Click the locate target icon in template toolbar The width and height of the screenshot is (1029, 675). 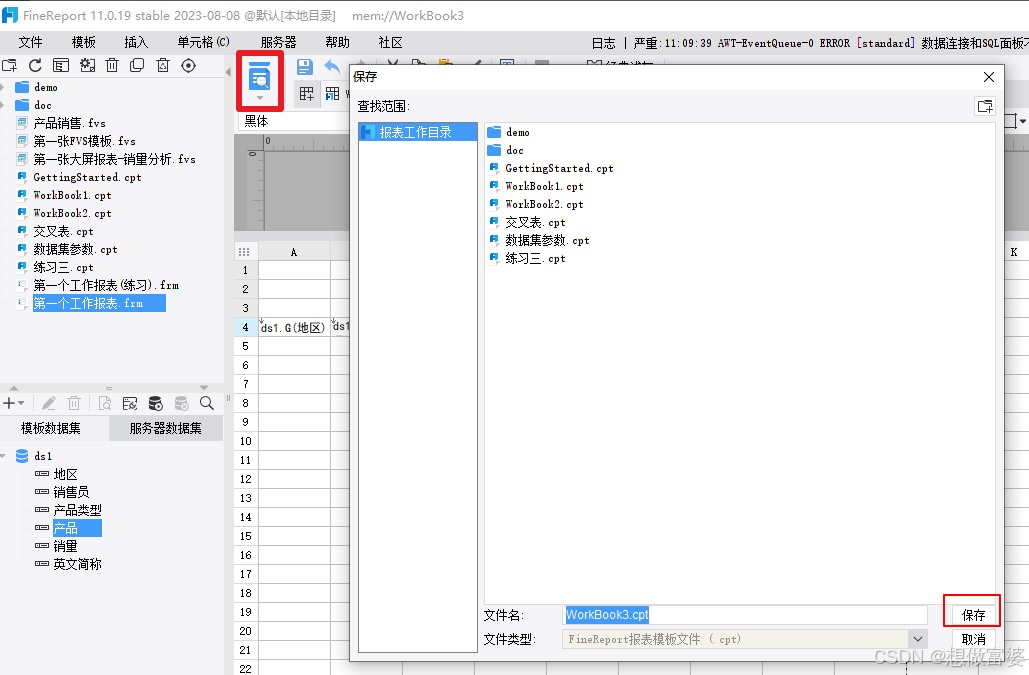tap(188, 66)
